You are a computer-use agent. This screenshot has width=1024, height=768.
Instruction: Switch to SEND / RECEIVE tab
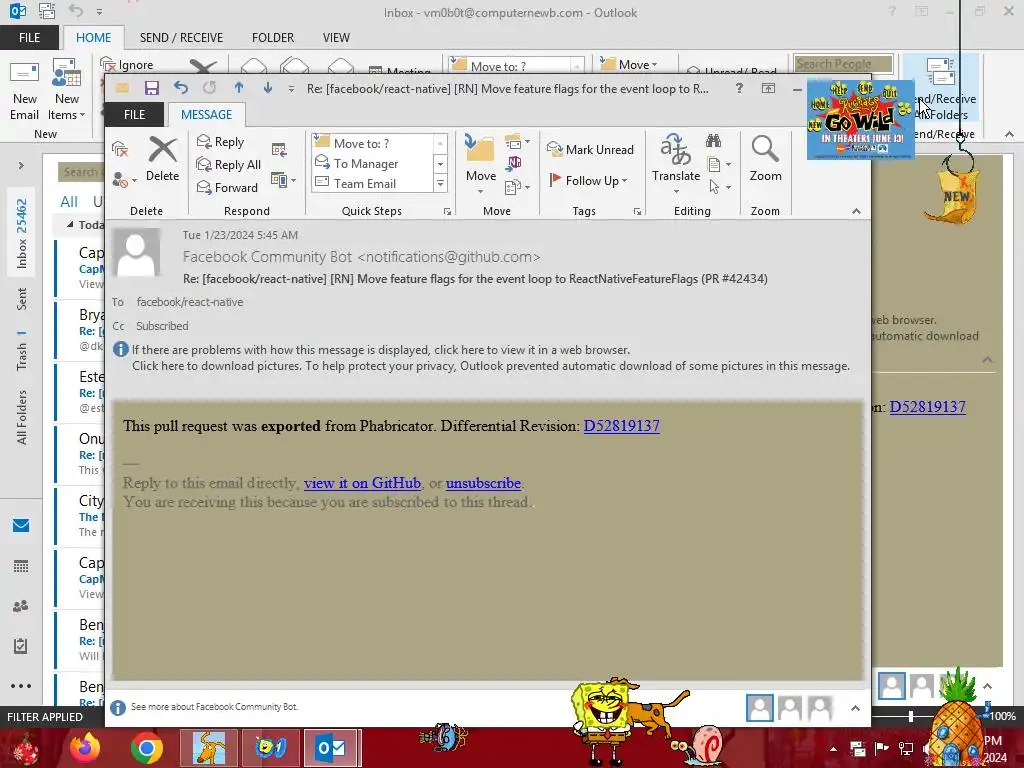pos(181,38)
